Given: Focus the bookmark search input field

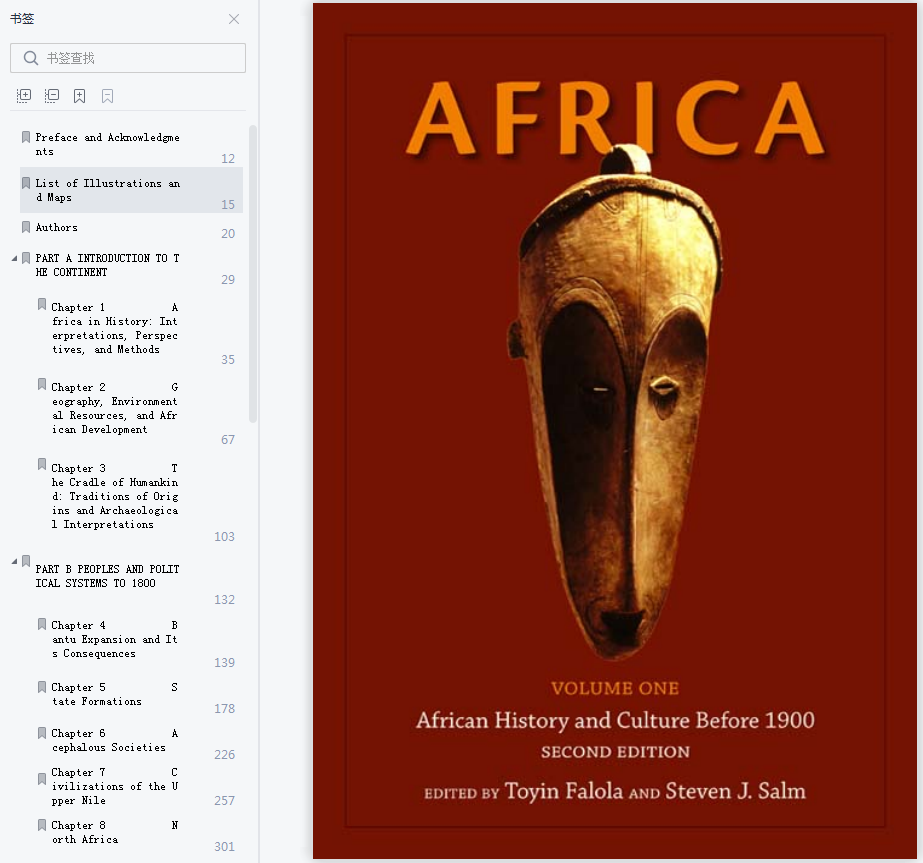Looking at the screenshot, I should coord(128,58).
